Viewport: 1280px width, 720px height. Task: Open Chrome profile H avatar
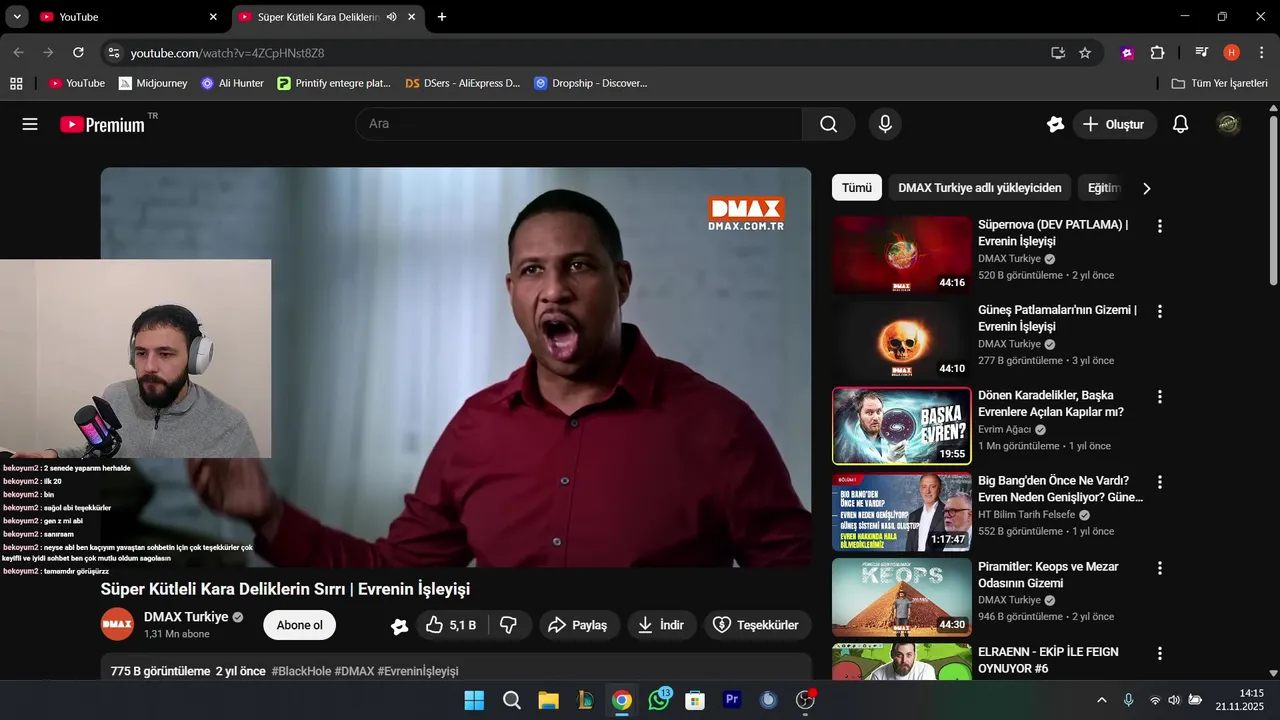[1231, 52]
